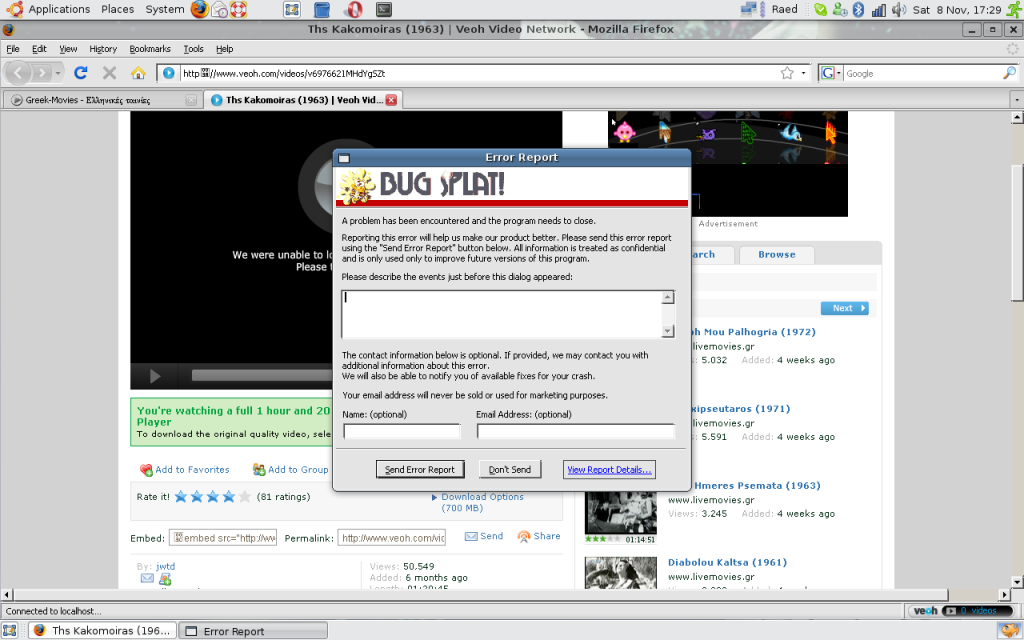The image size is (1024, 640).
Task: Open the Diabolou Kaltsa (1961) link
Action: (x=727, y=562)
